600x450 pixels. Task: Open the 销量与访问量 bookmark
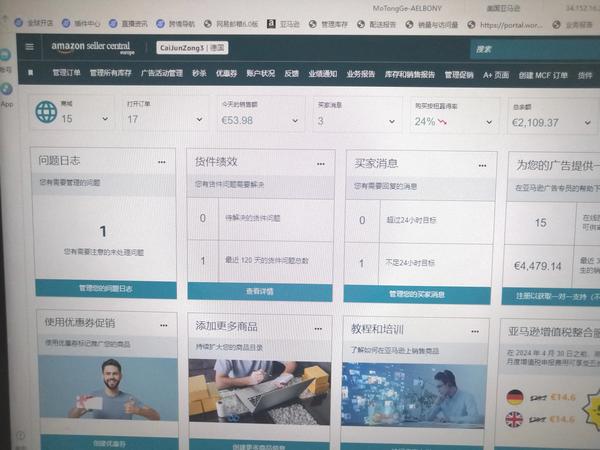click(432, 24)
